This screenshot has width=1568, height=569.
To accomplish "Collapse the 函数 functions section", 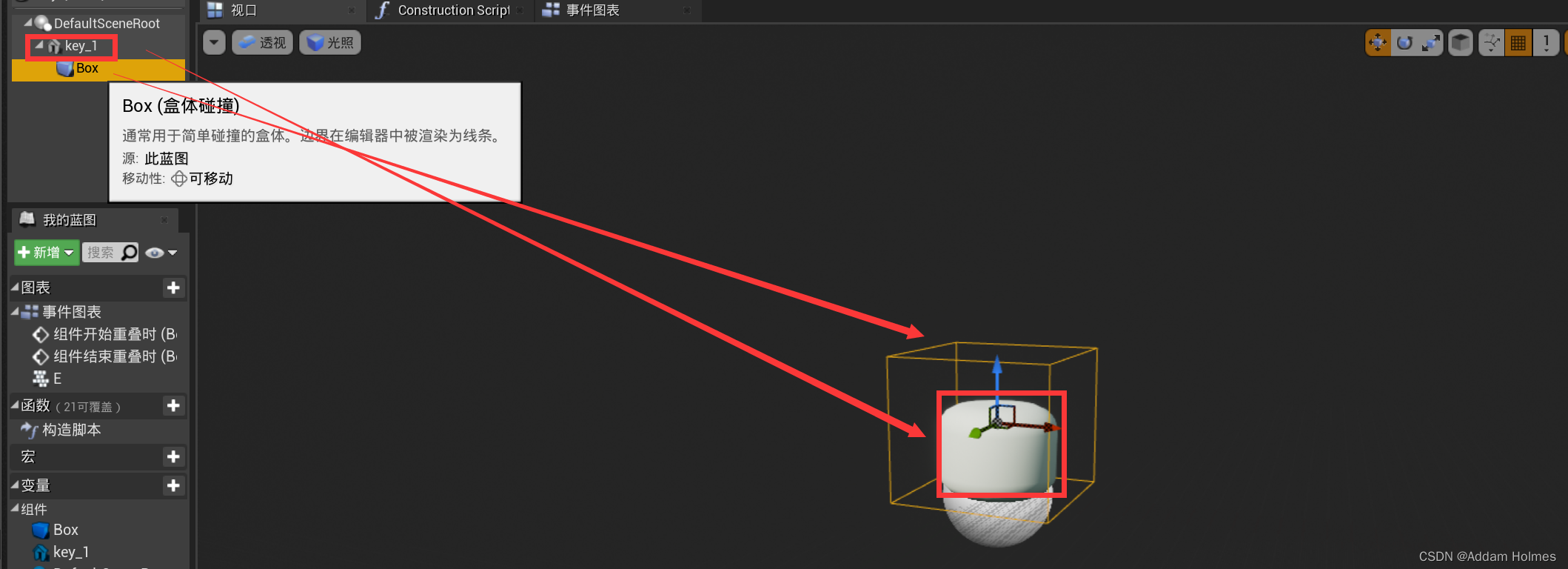I will coord(15,405).
